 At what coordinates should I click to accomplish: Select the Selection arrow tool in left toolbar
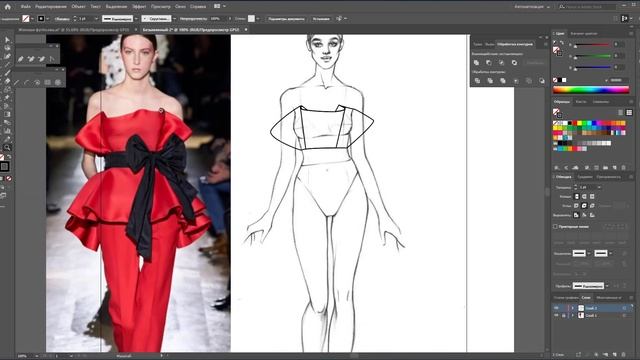[x=7, y=40]
